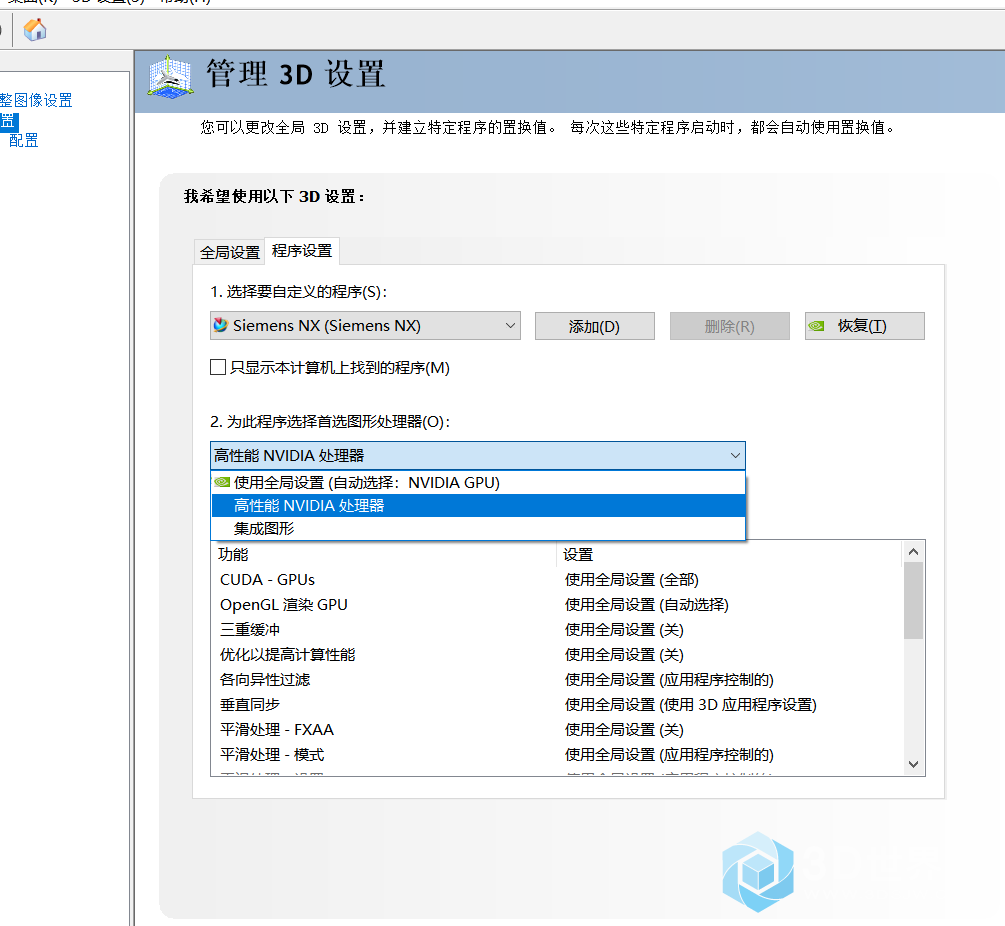
Task: Click the 功能 column header
Action: pos(383,554)
